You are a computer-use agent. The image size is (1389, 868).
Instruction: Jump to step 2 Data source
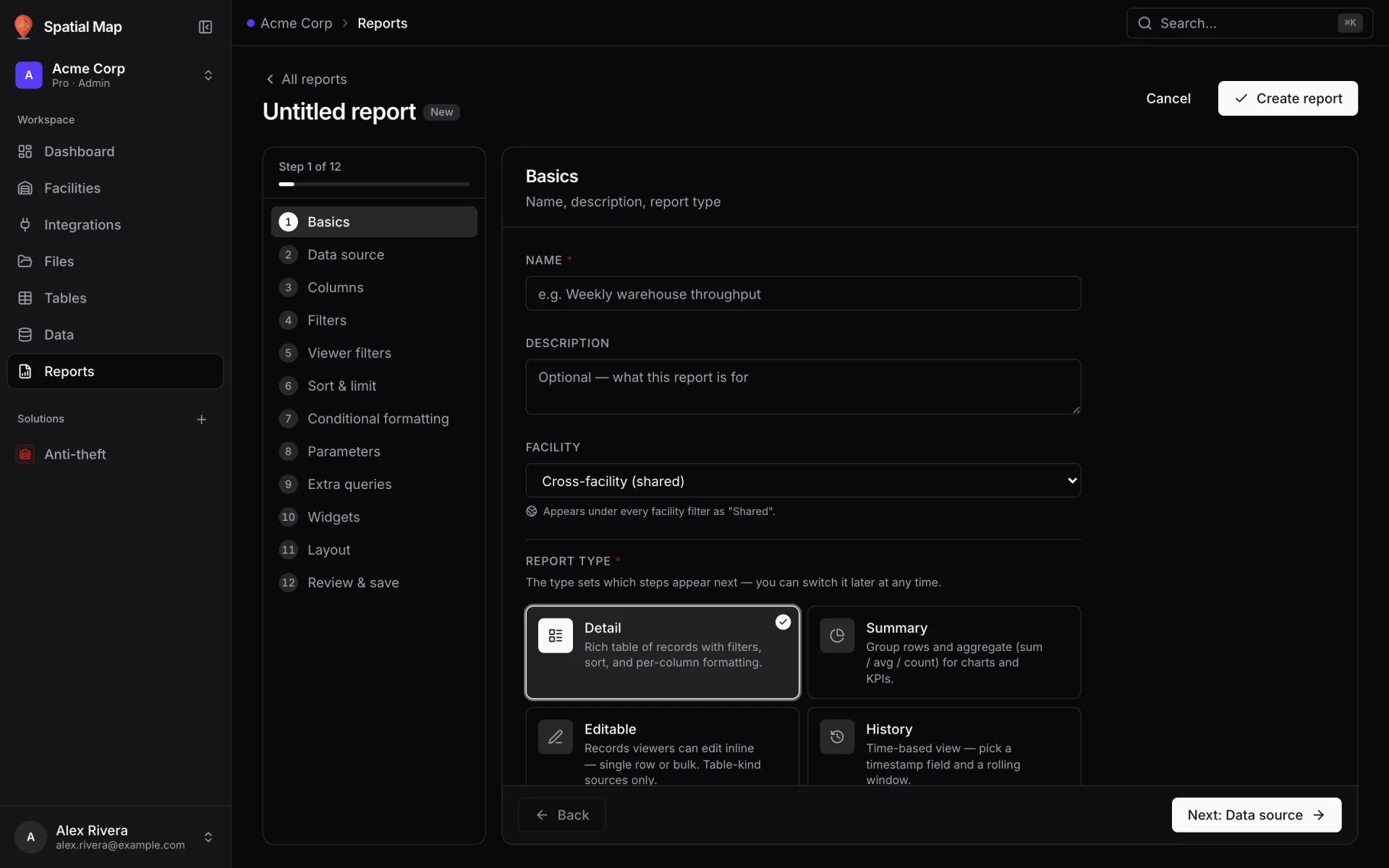tap(374, 255)
